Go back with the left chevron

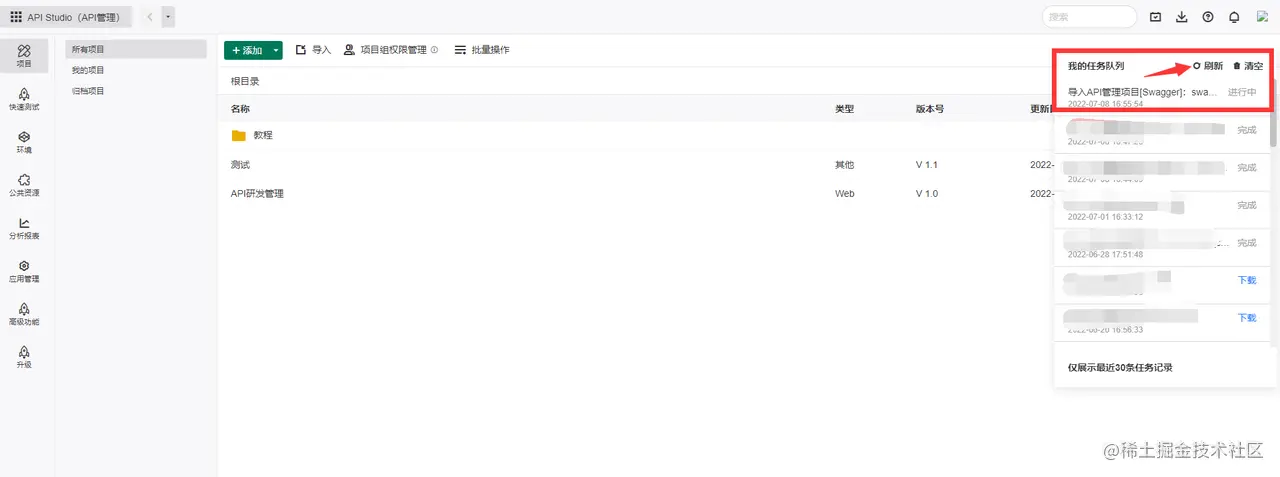(149, 17)
